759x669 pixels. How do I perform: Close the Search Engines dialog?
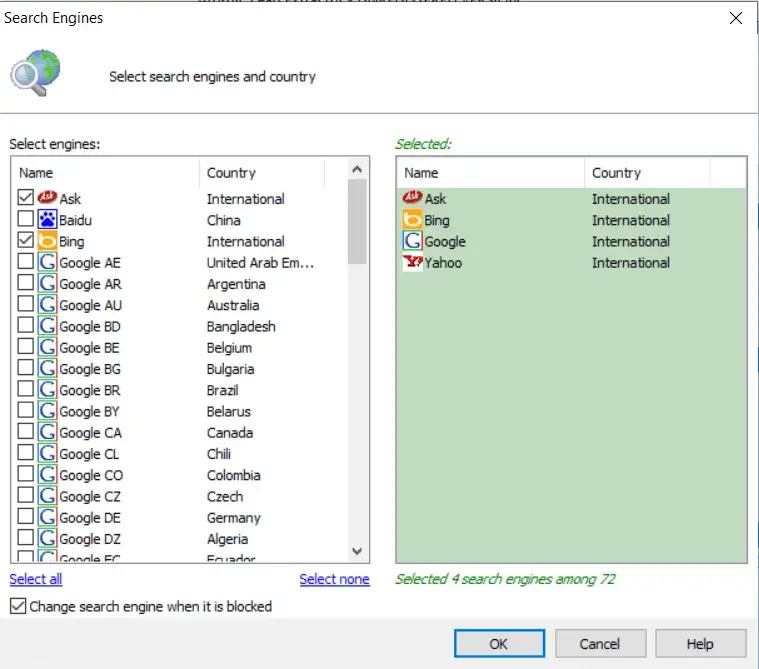736,18
